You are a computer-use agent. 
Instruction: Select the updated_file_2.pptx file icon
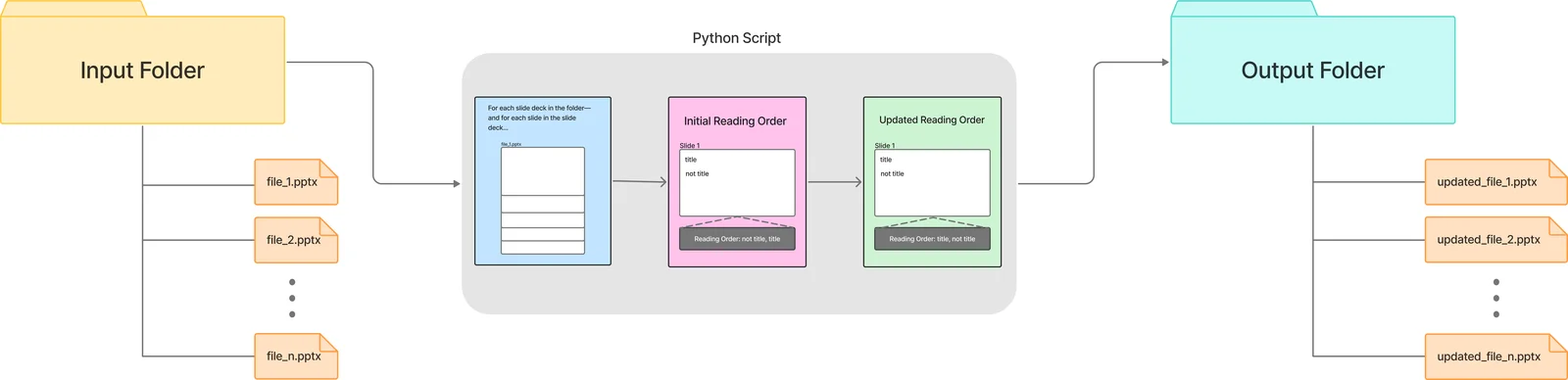[x=1495, y=240]
